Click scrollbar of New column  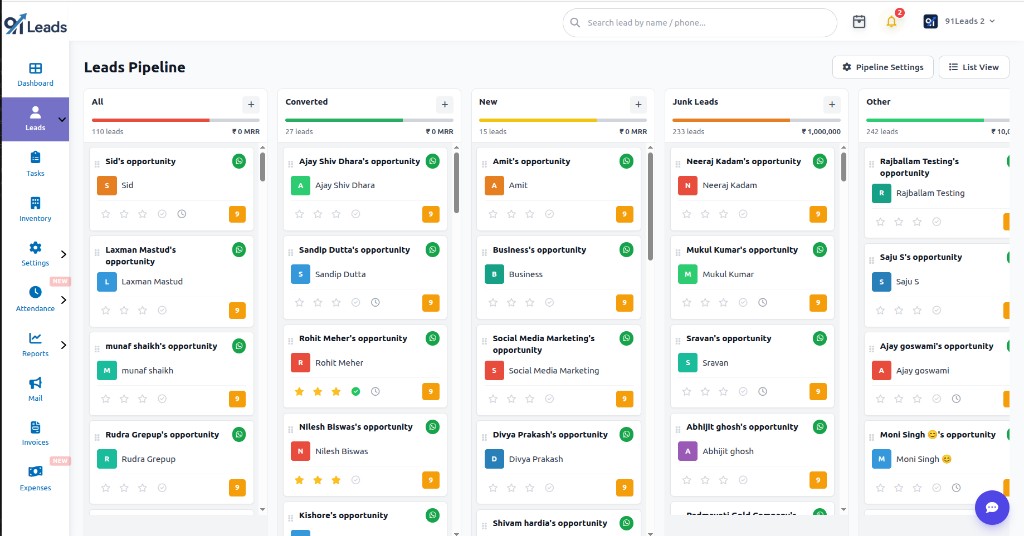point(650,207)
